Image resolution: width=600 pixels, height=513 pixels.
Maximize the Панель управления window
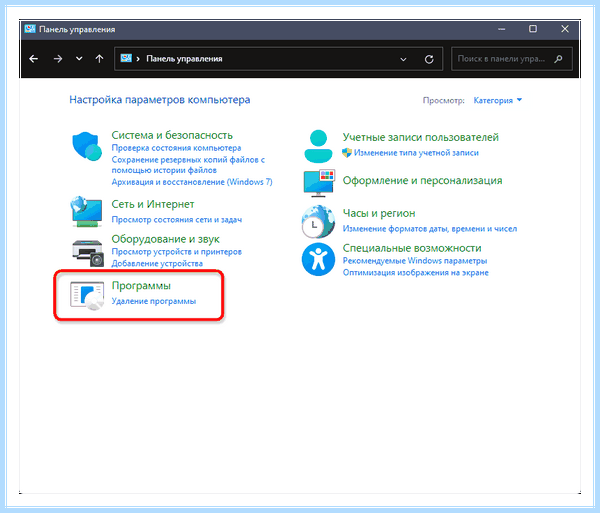533,29
